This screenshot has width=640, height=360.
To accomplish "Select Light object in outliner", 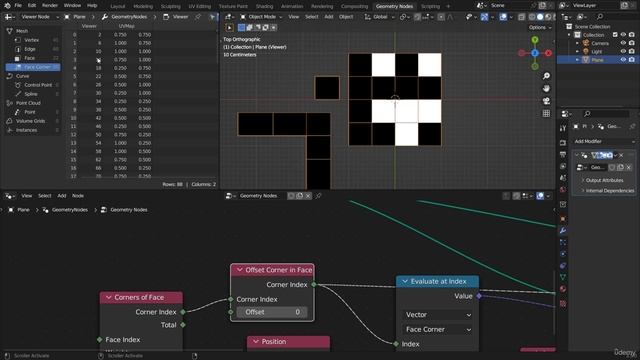I will 596,51.
